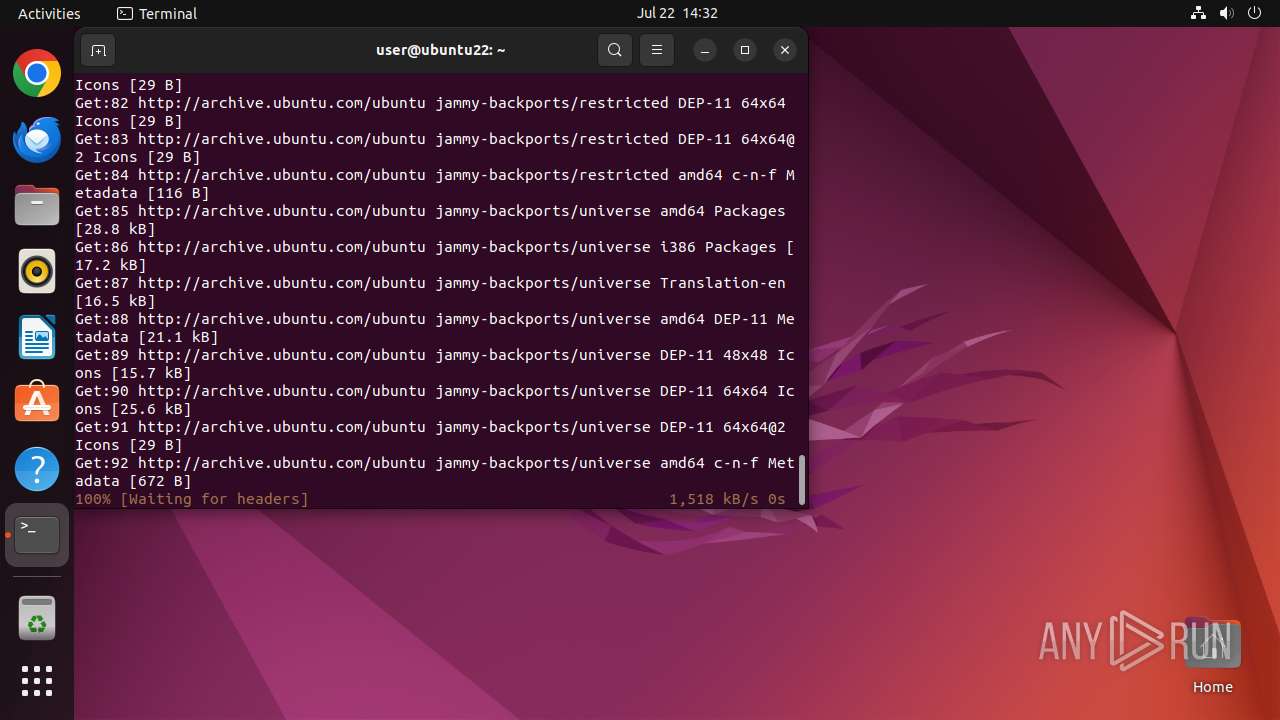Click the Get:91 output line

click(431, 436)
